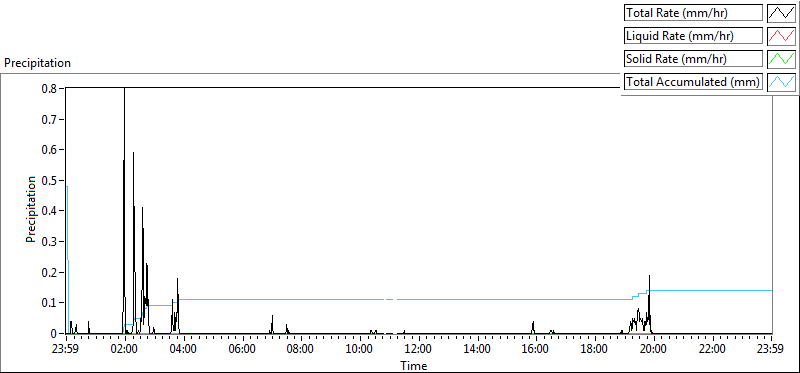Screen dimensions: 800x373
Task: Click the Time axis label
Action: (x=414, y=365)
